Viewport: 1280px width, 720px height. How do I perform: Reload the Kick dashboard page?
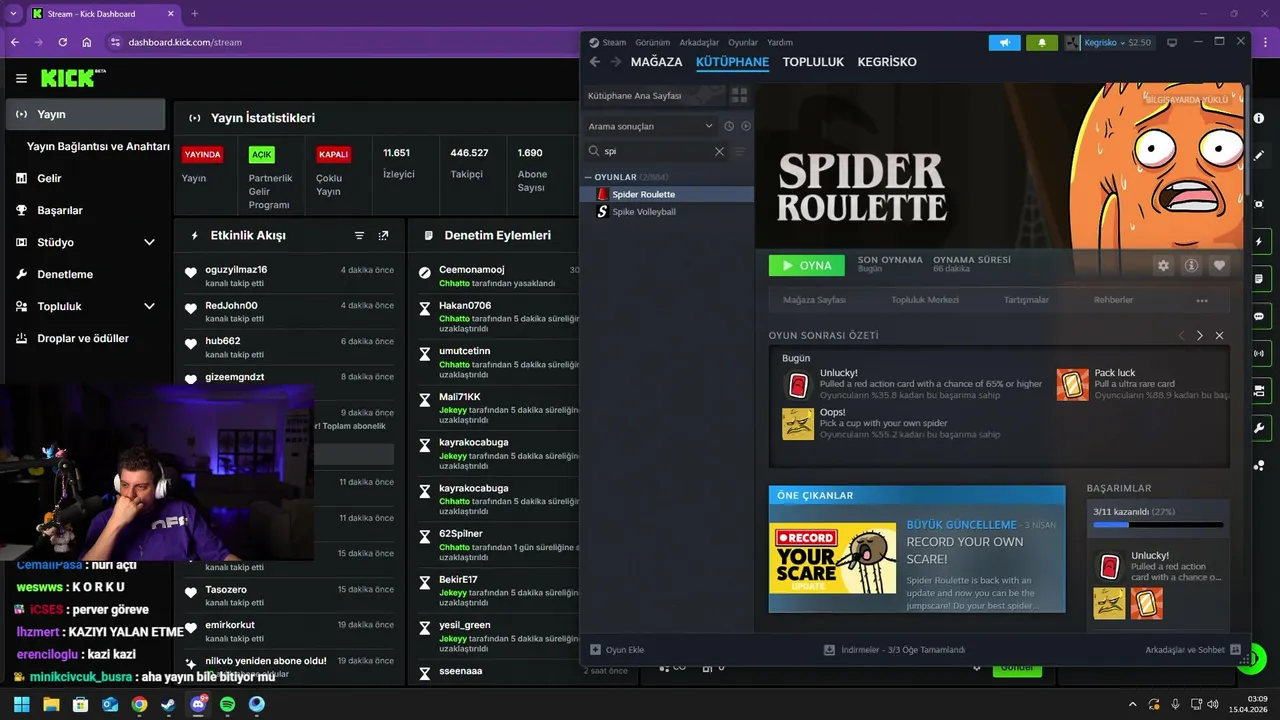(x=63, y=42)
